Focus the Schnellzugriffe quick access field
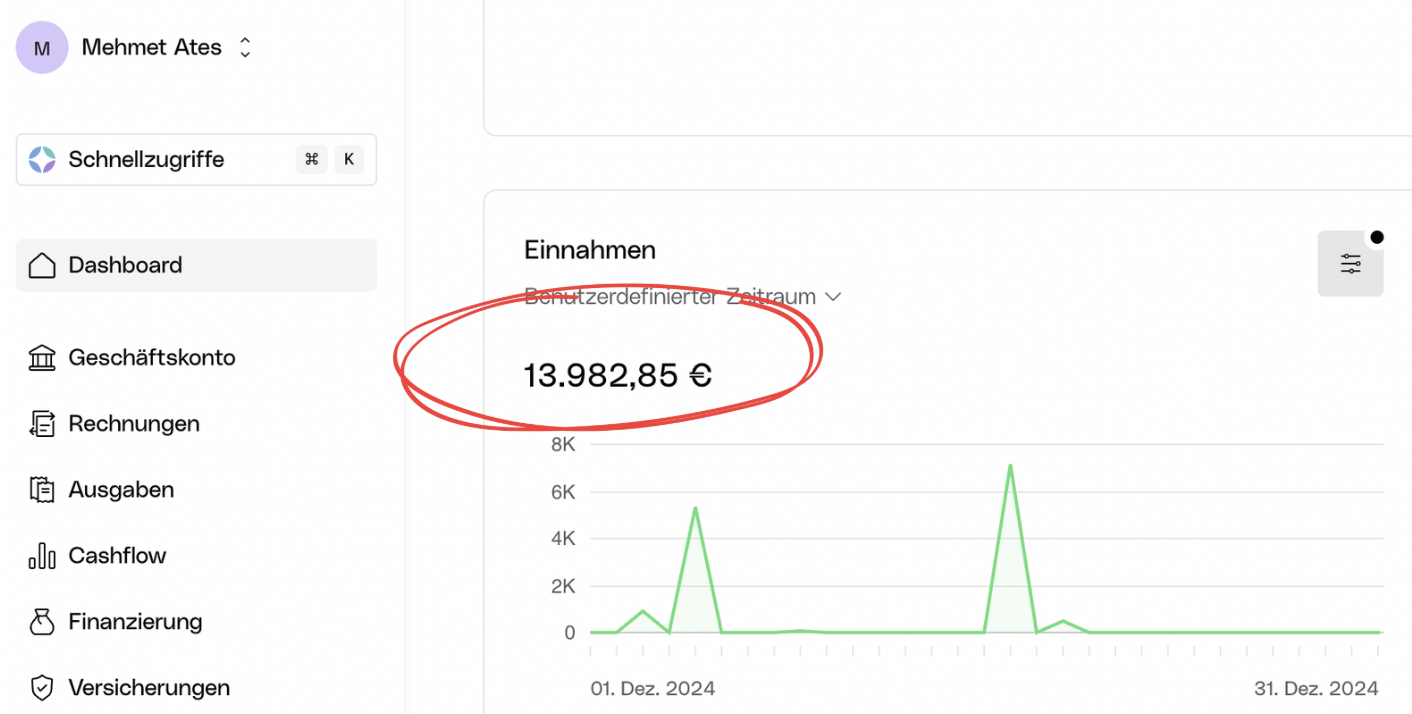The image size is (1412, 714). [x=160, y=160]
